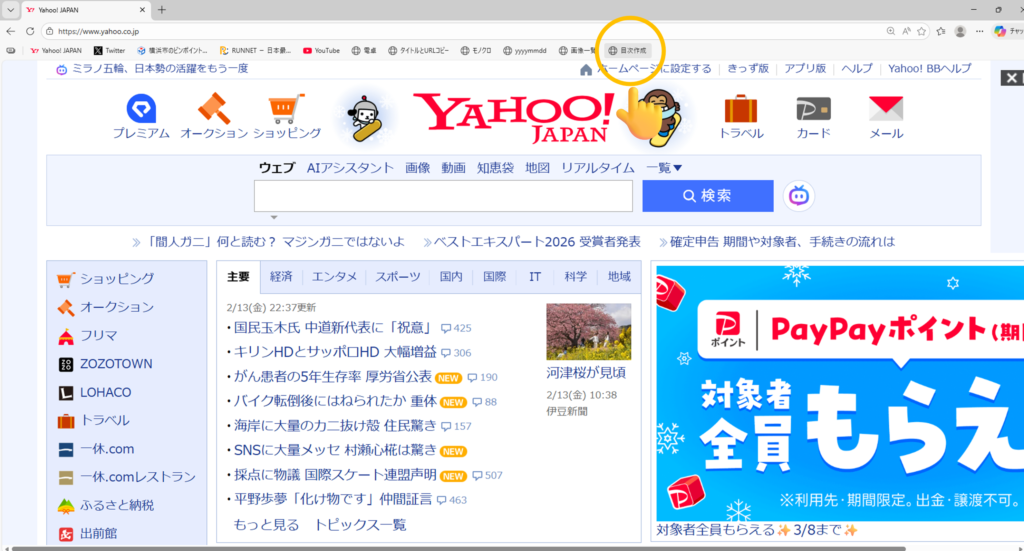Click the カード icon in header
Image resolution: width=1024 pixels, height=551 pixels.
point(813,109)
